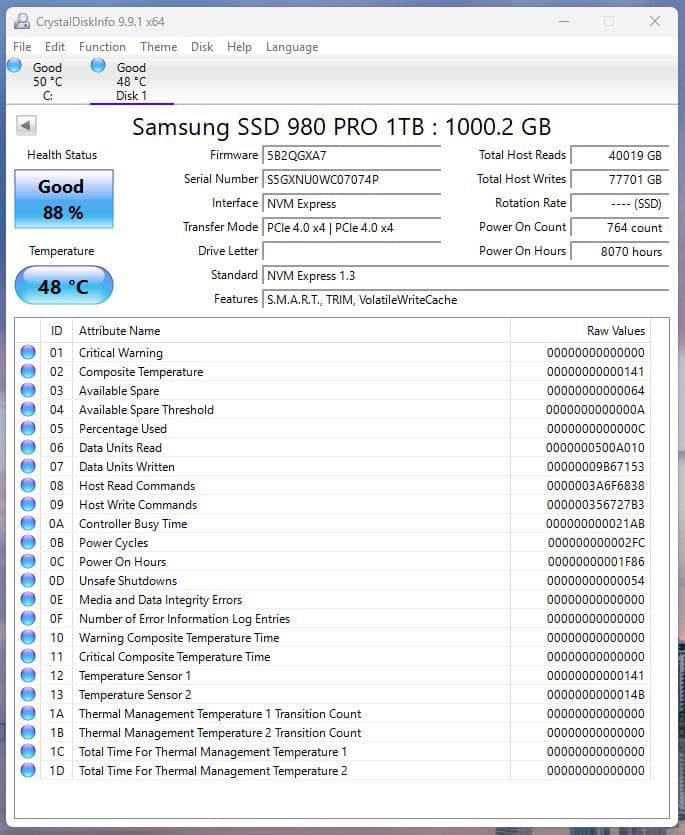Select Total Time For Thermal Management Temperature 1 row
Screen dimensions: 685x835
332,751
